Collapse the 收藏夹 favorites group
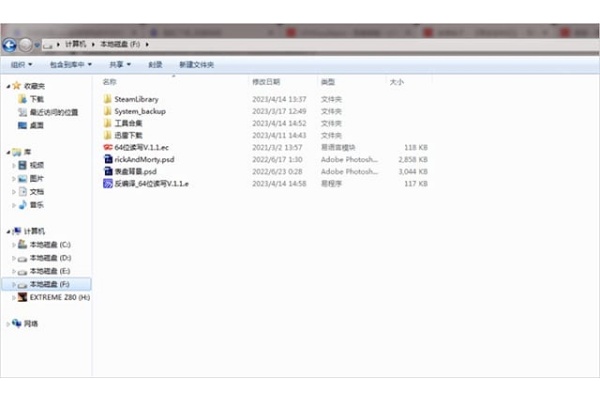The image size is (600, 400). tap(8, 87)
